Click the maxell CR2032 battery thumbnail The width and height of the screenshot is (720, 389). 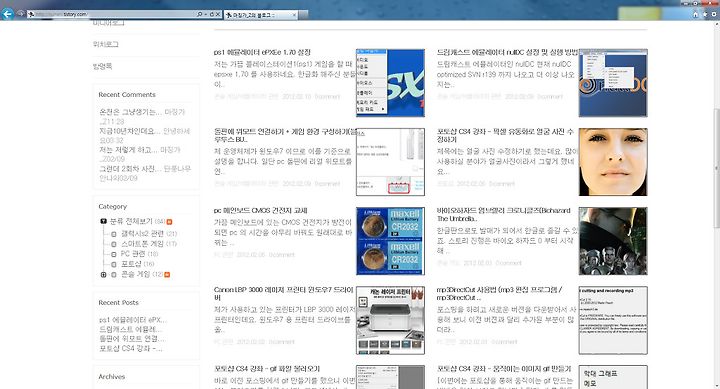point(390,241)
